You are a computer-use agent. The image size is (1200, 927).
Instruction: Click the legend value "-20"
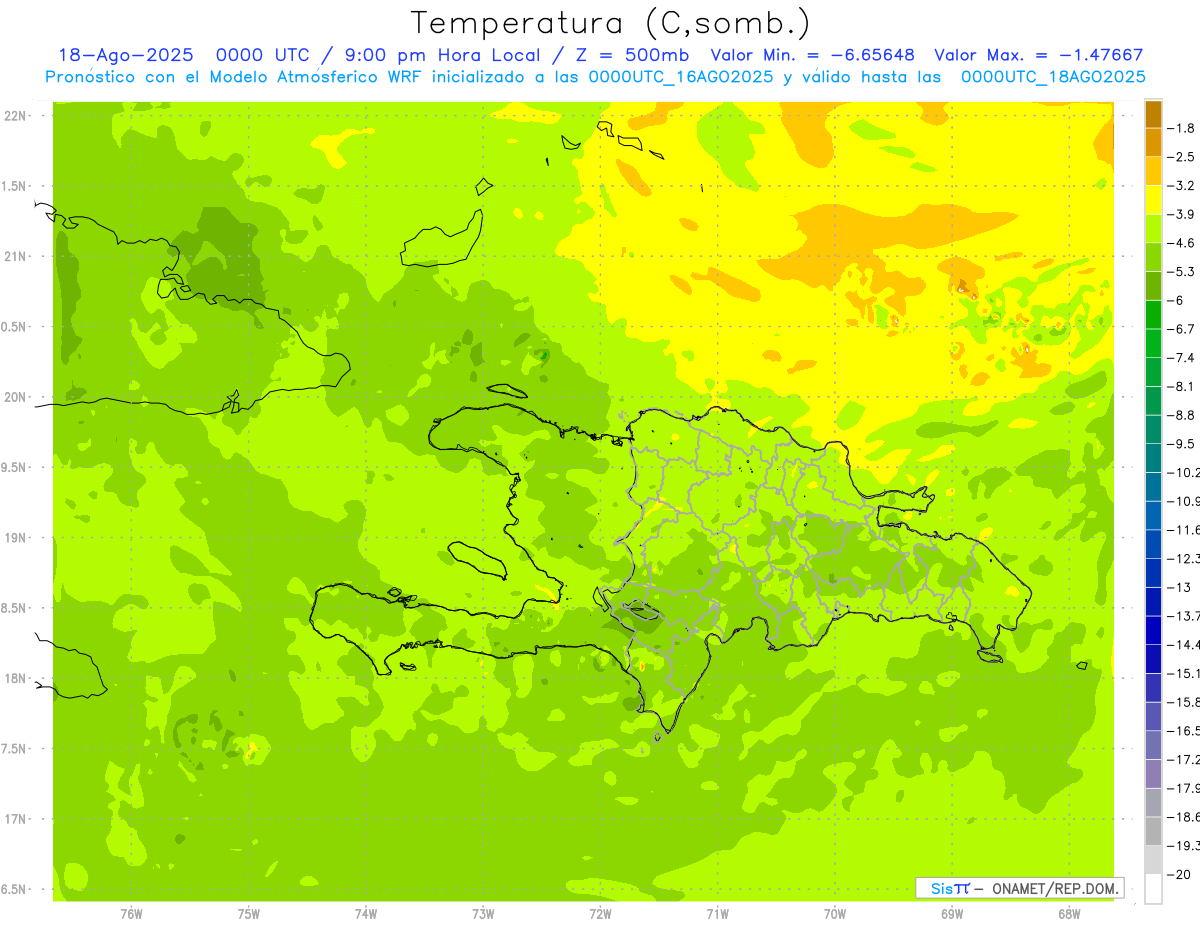[1179, 874]
